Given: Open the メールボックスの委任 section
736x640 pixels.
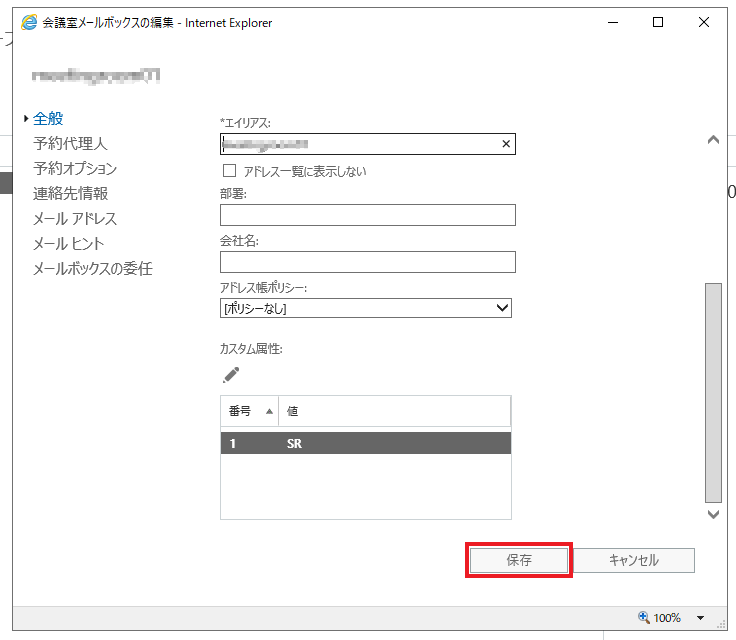Looking at the screenshot, I should click(x=92, y=269).
